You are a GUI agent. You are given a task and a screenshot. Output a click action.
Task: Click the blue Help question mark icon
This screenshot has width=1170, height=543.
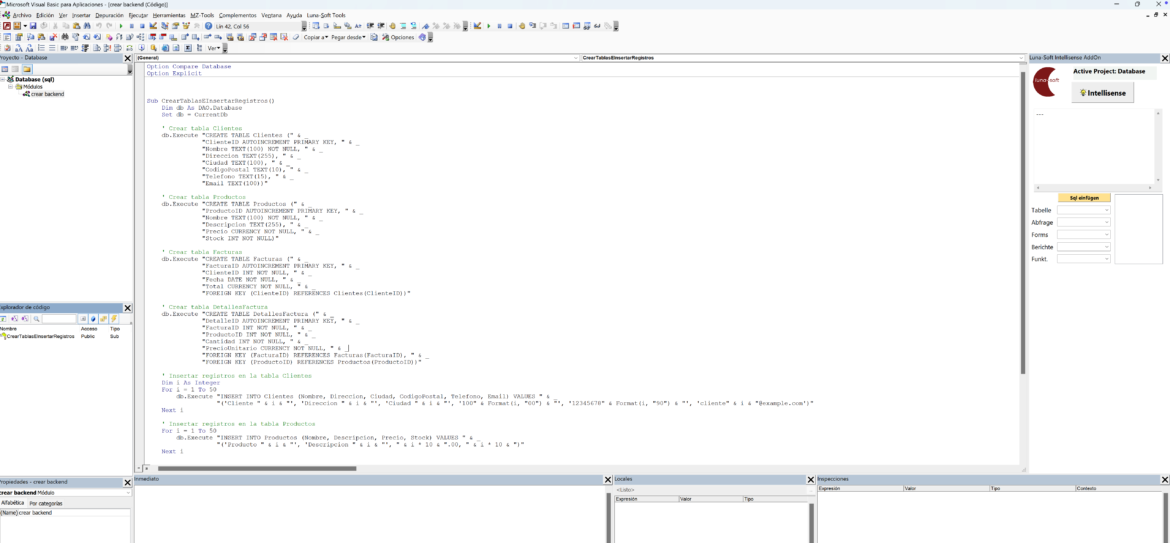pos(208,26)
